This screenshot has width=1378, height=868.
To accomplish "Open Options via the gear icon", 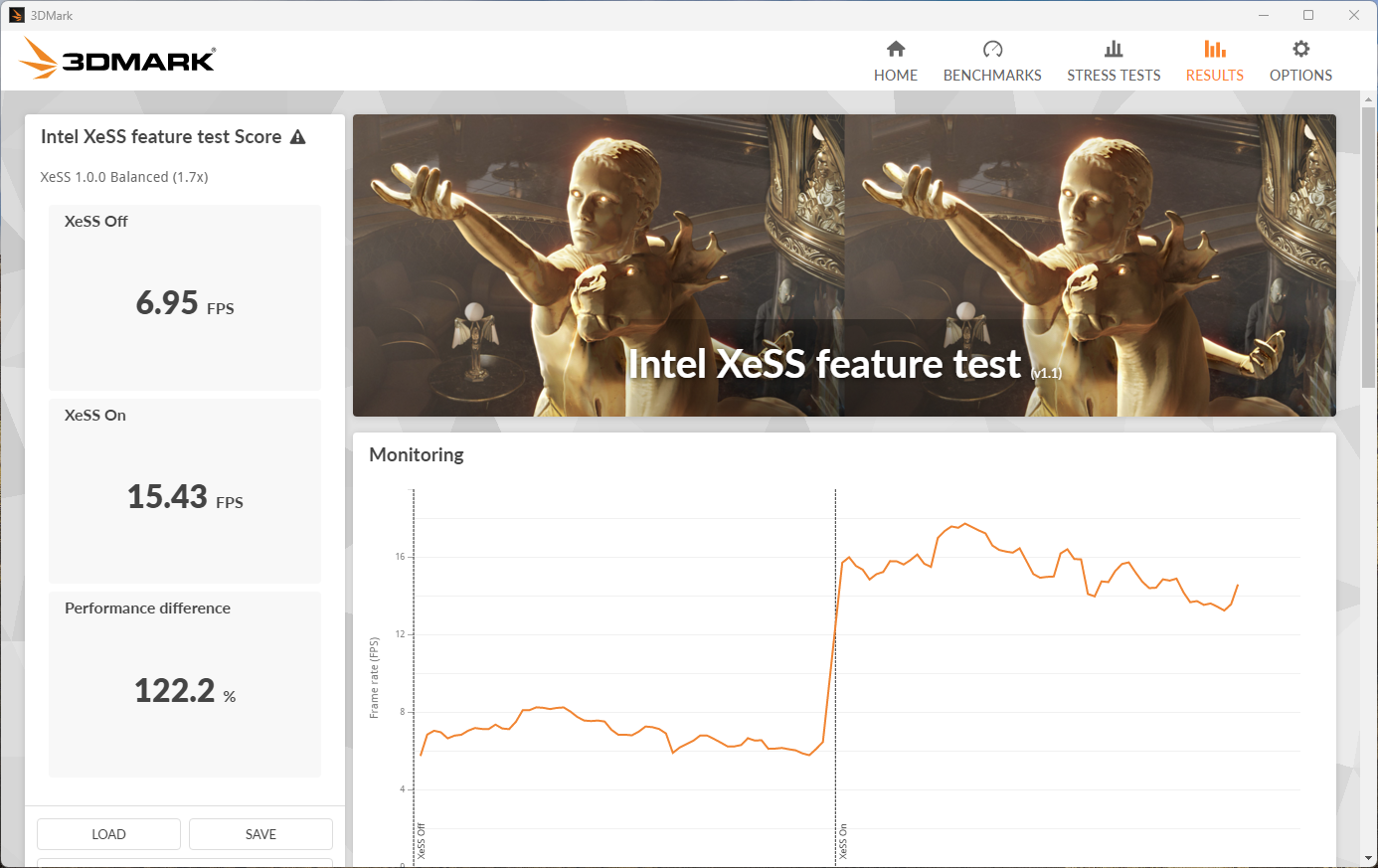I will [1300, 49].
